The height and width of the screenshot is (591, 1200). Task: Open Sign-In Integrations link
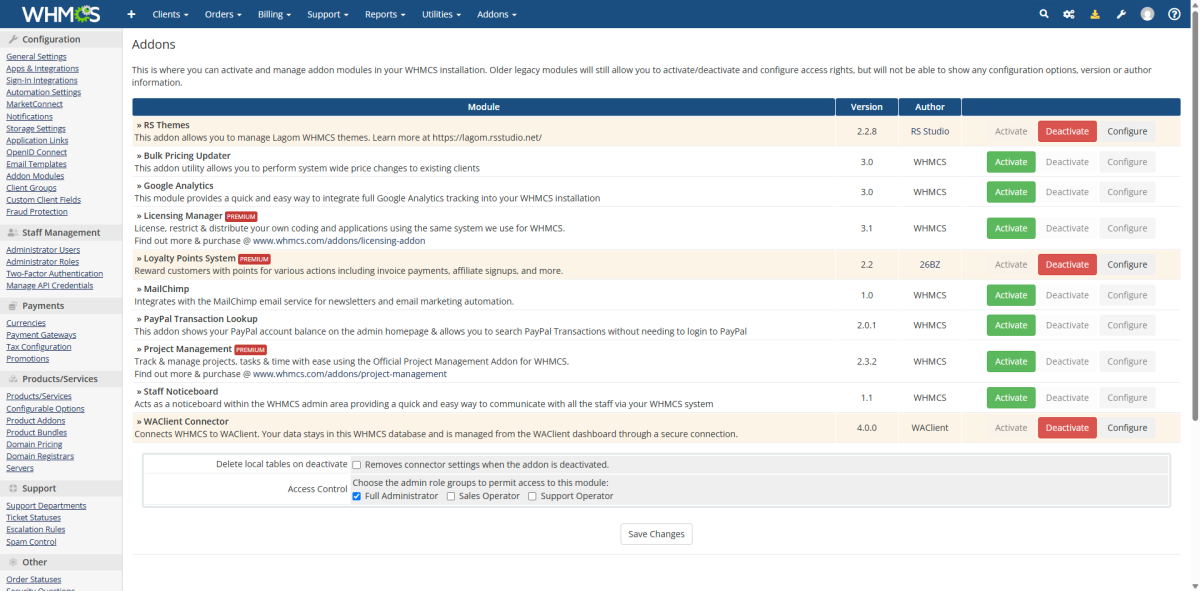pos(42,81)
